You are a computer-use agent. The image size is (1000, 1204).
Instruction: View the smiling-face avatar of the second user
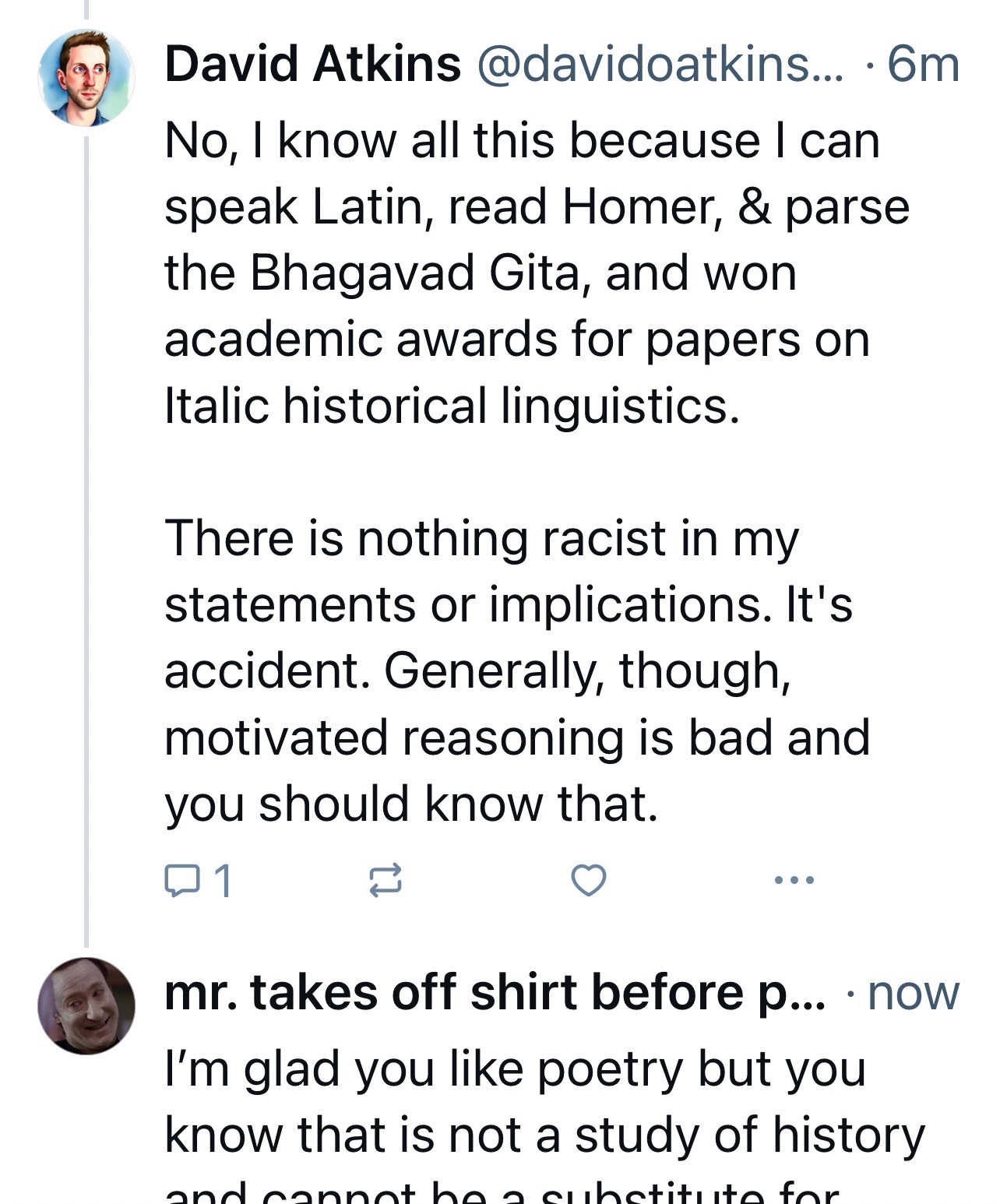(x=86, y=1005)
